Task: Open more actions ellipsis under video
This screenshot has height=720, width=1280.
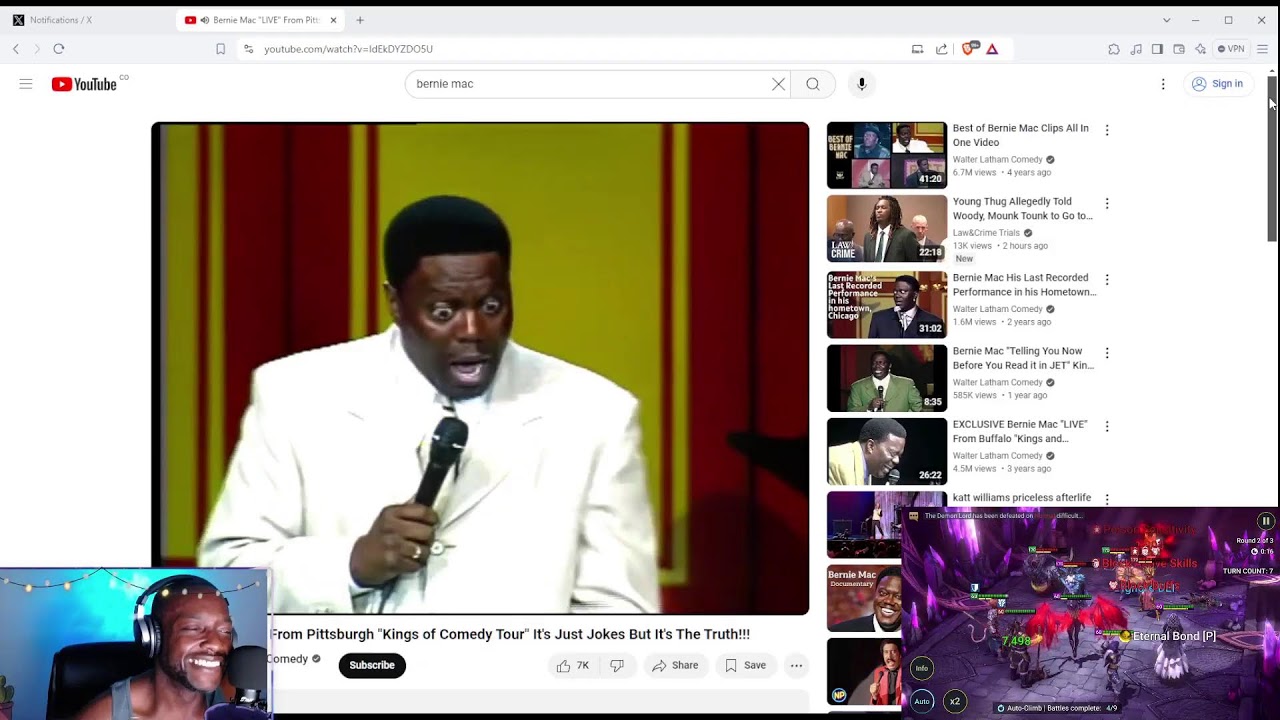Action: pos(796,665)
